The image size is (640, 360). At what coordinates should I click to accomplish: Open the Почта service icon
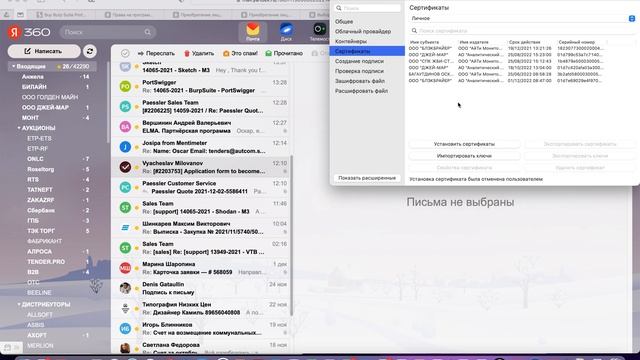253,32
